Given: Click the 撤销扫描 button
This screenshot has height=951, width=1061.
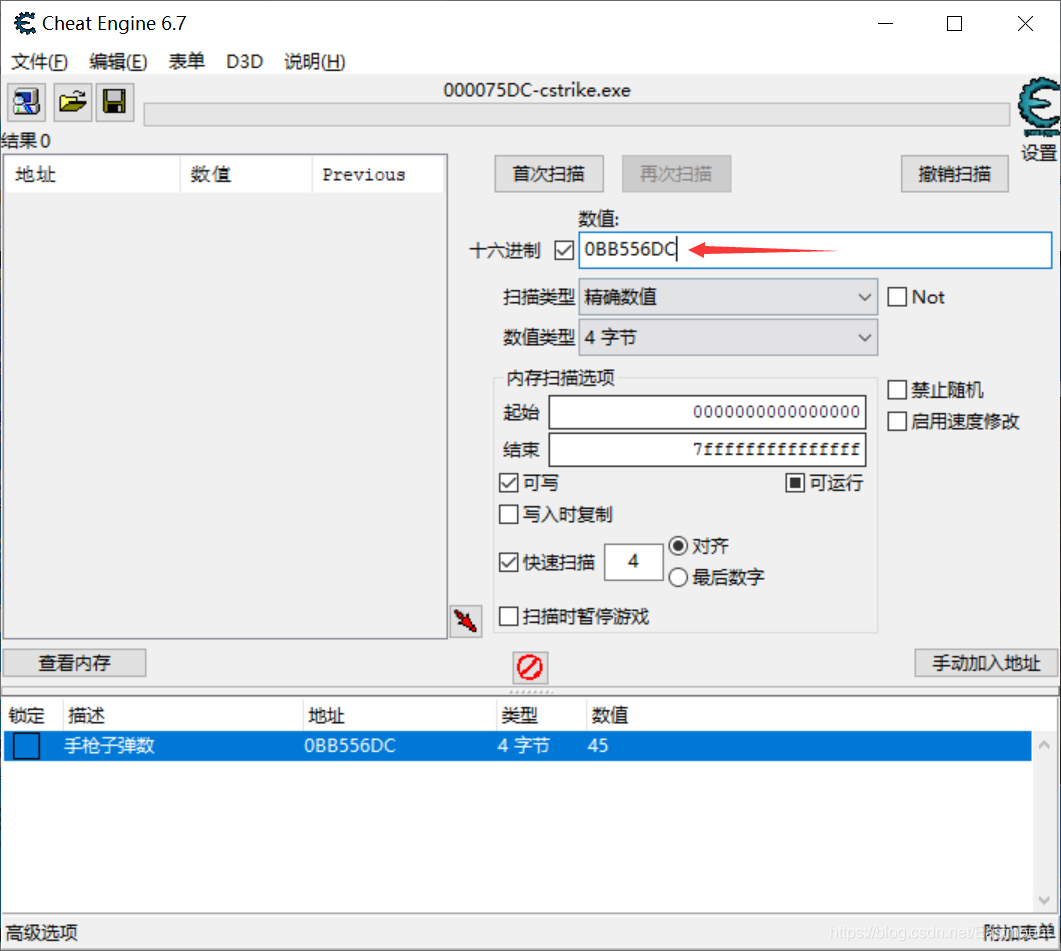Looking at the screenshot, I should tap(955, 174).
